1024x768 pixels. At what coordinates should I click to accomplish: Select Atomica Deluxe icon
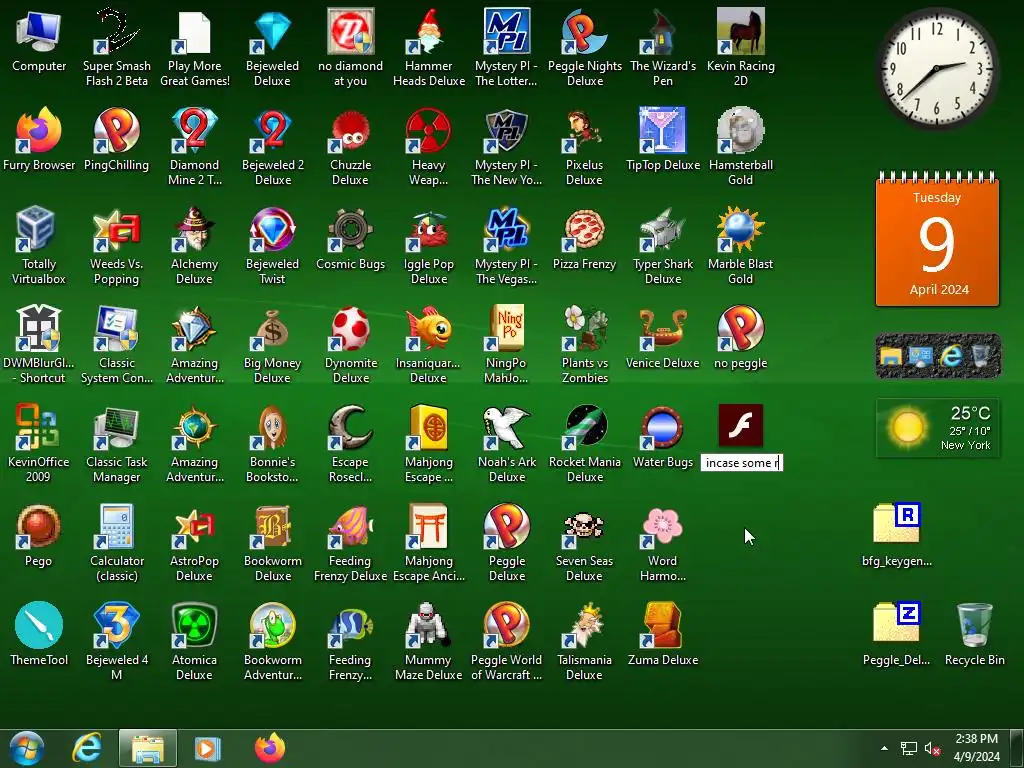(x=195, y=626)
